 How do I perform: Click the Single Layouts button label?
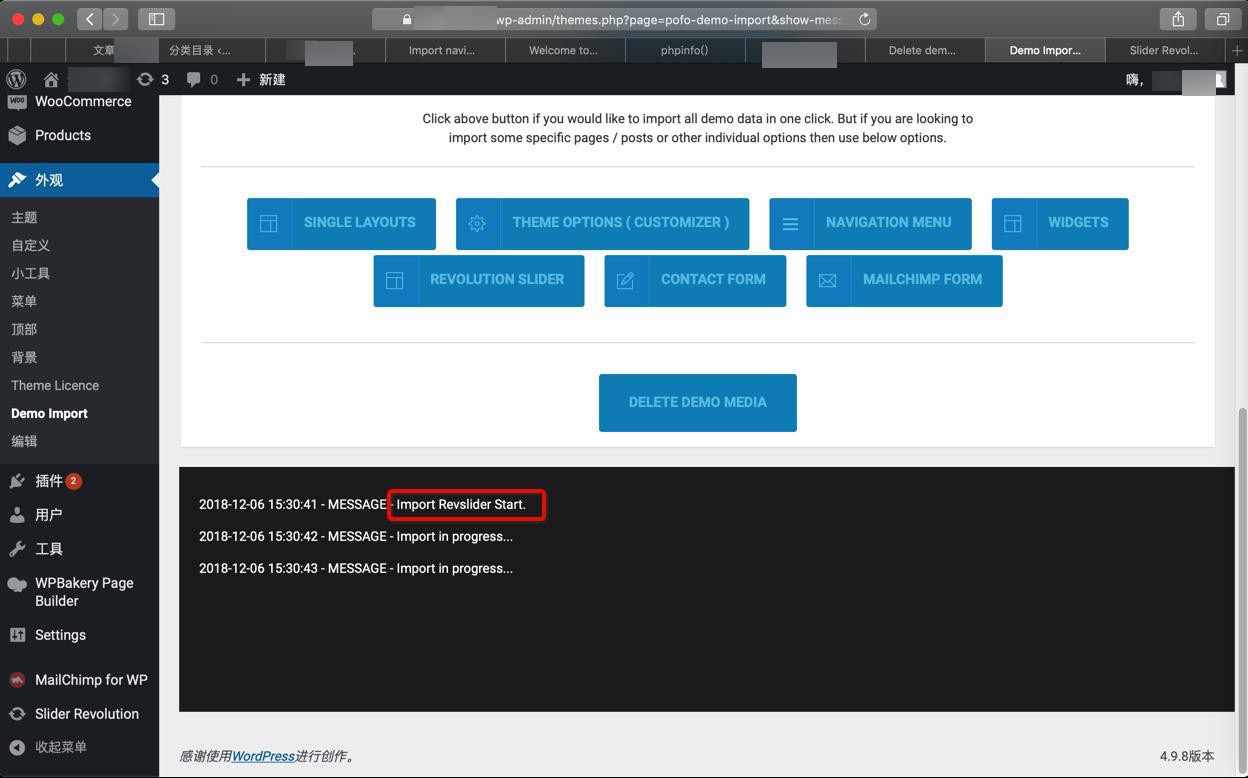(x=360, y=222)
